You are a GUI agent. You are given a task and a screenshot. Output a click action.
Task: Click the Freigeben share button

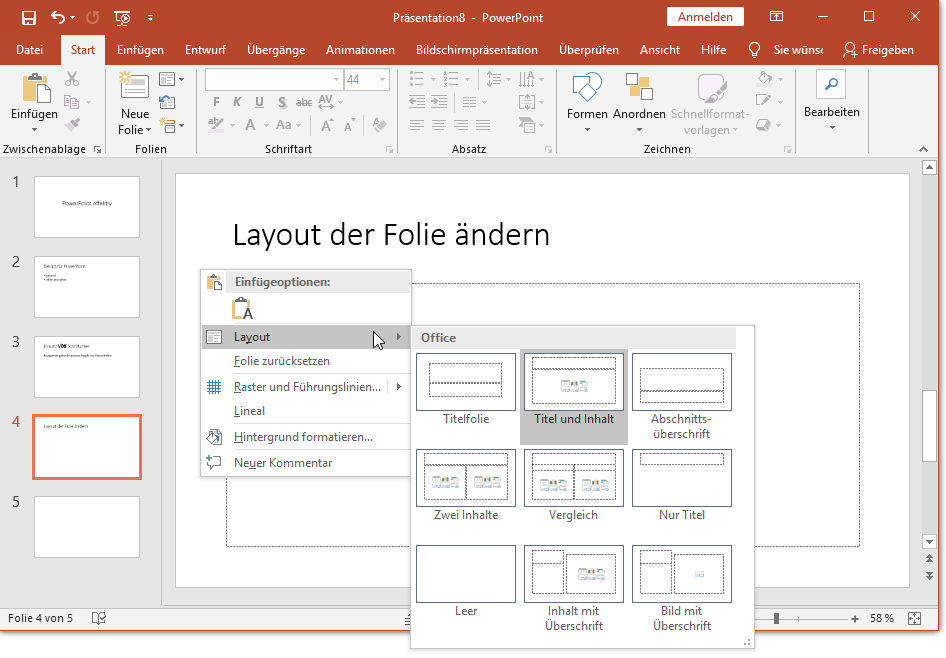(878, 50)
